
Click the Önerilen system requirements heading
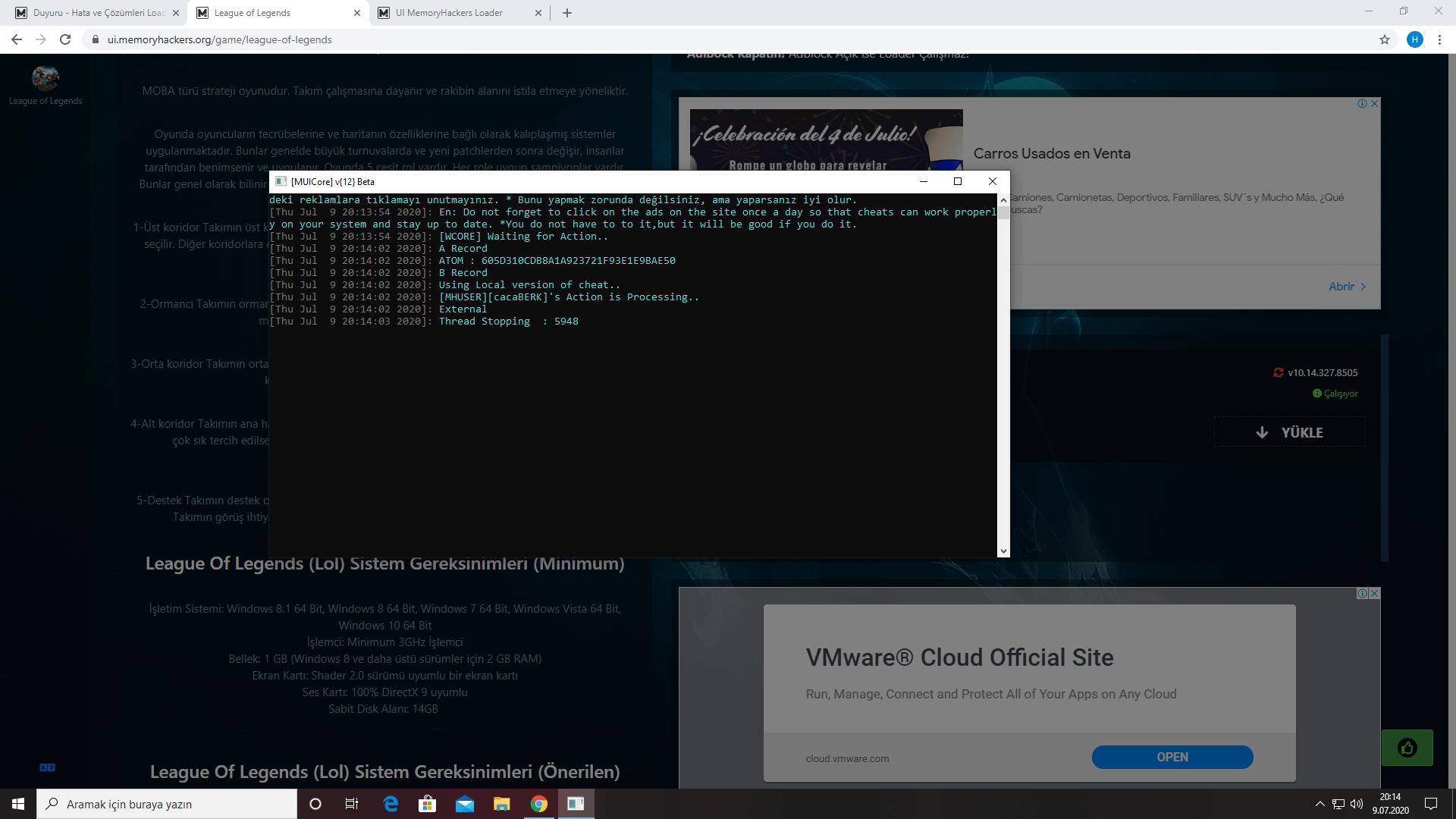click(x=385, y=772)
